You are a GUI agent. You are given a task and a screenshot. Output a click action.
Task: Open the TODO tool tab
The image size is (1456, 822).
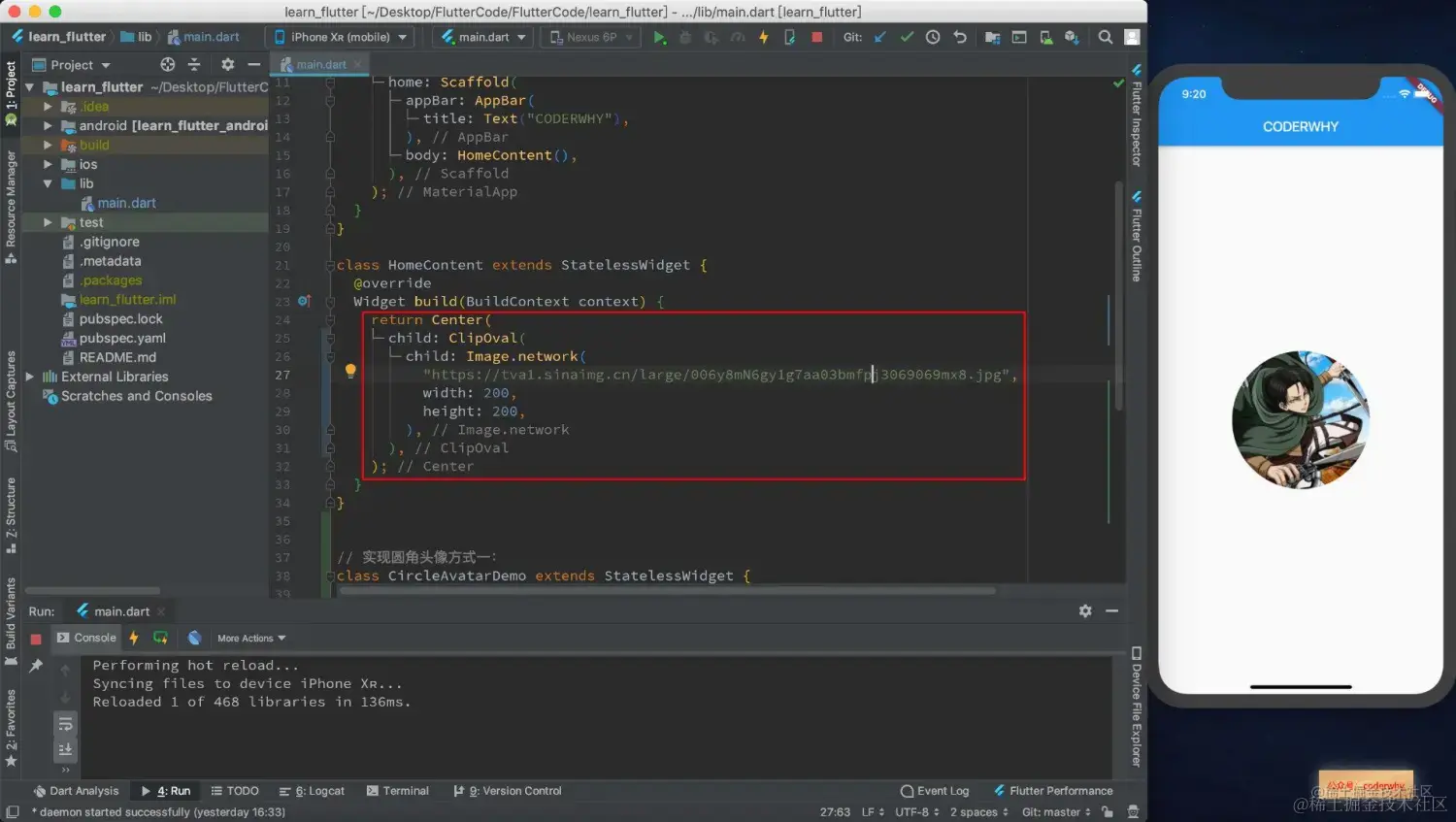(x=235, y=791)
